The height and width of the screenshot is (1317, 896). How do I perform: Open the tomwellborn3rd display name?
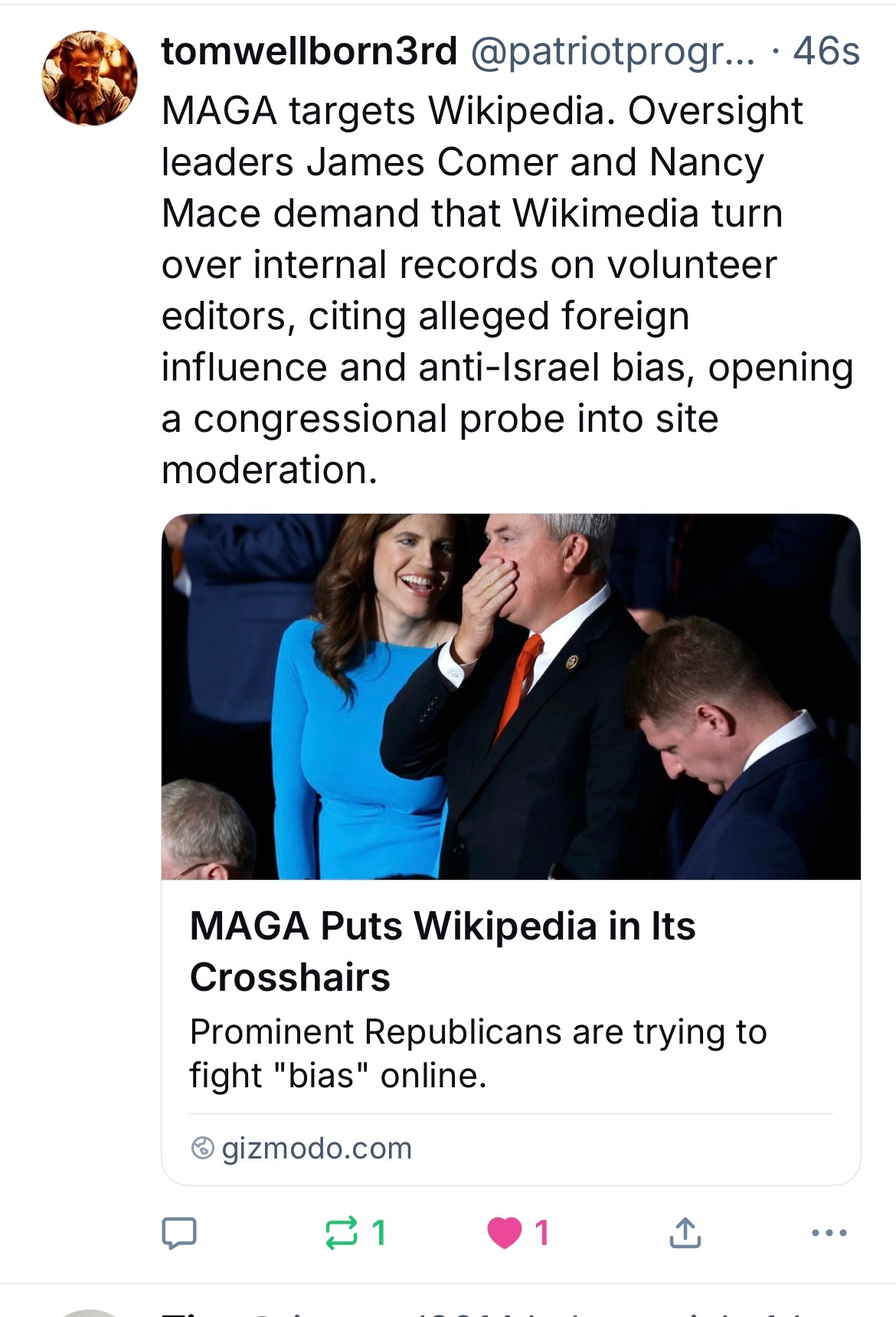pos(309,51)
